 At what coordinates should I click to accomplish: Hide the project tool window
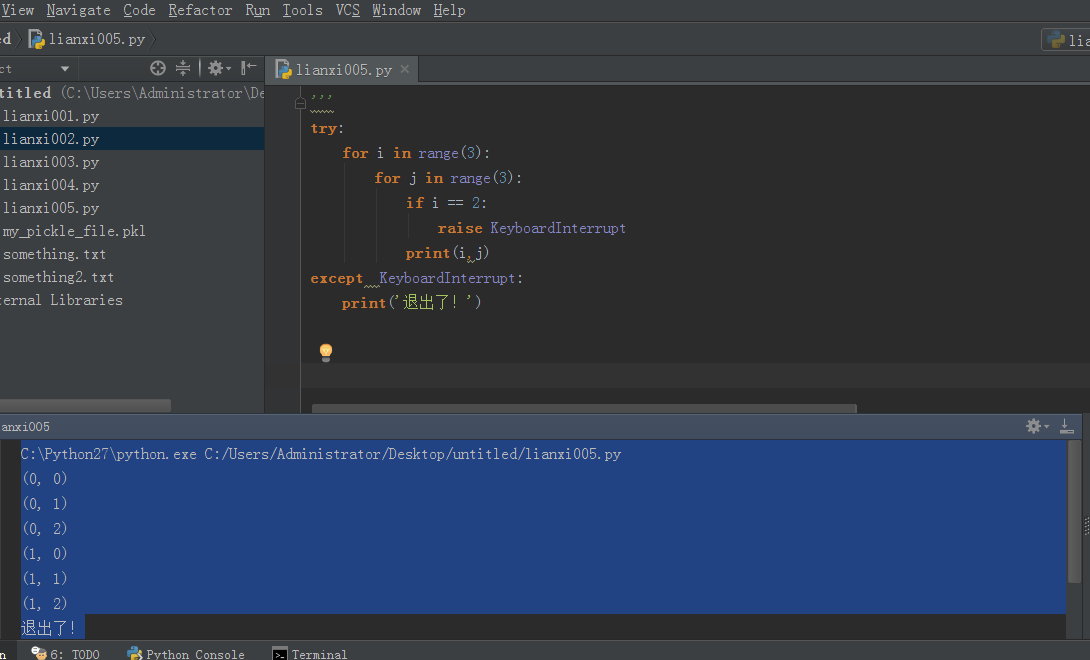pos(249,68)
